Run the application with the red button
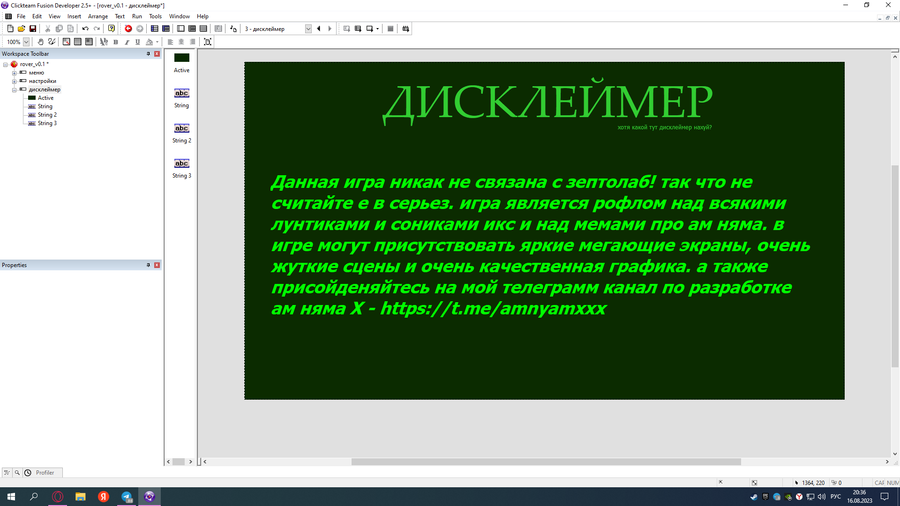The image size is (900, 506). (128, 29)
